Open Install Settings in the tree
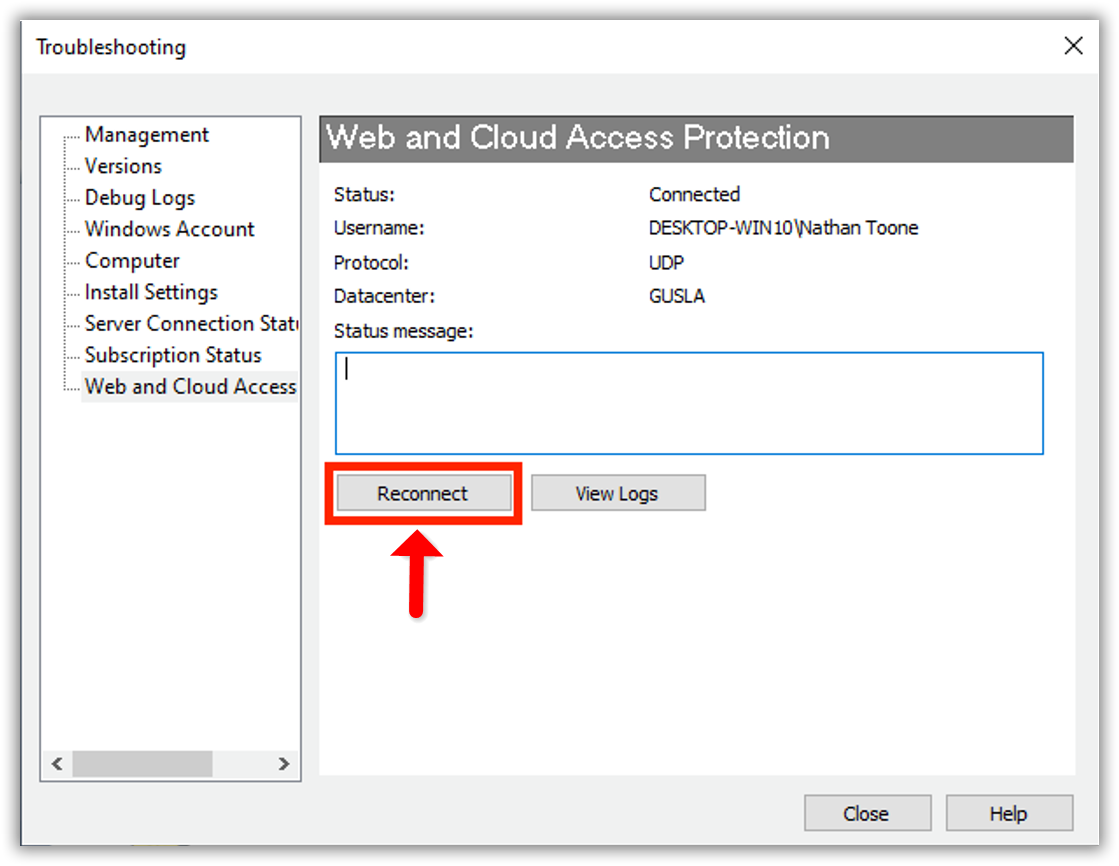The width and height of the screenshot is (1119, 866). click(151, 292)
